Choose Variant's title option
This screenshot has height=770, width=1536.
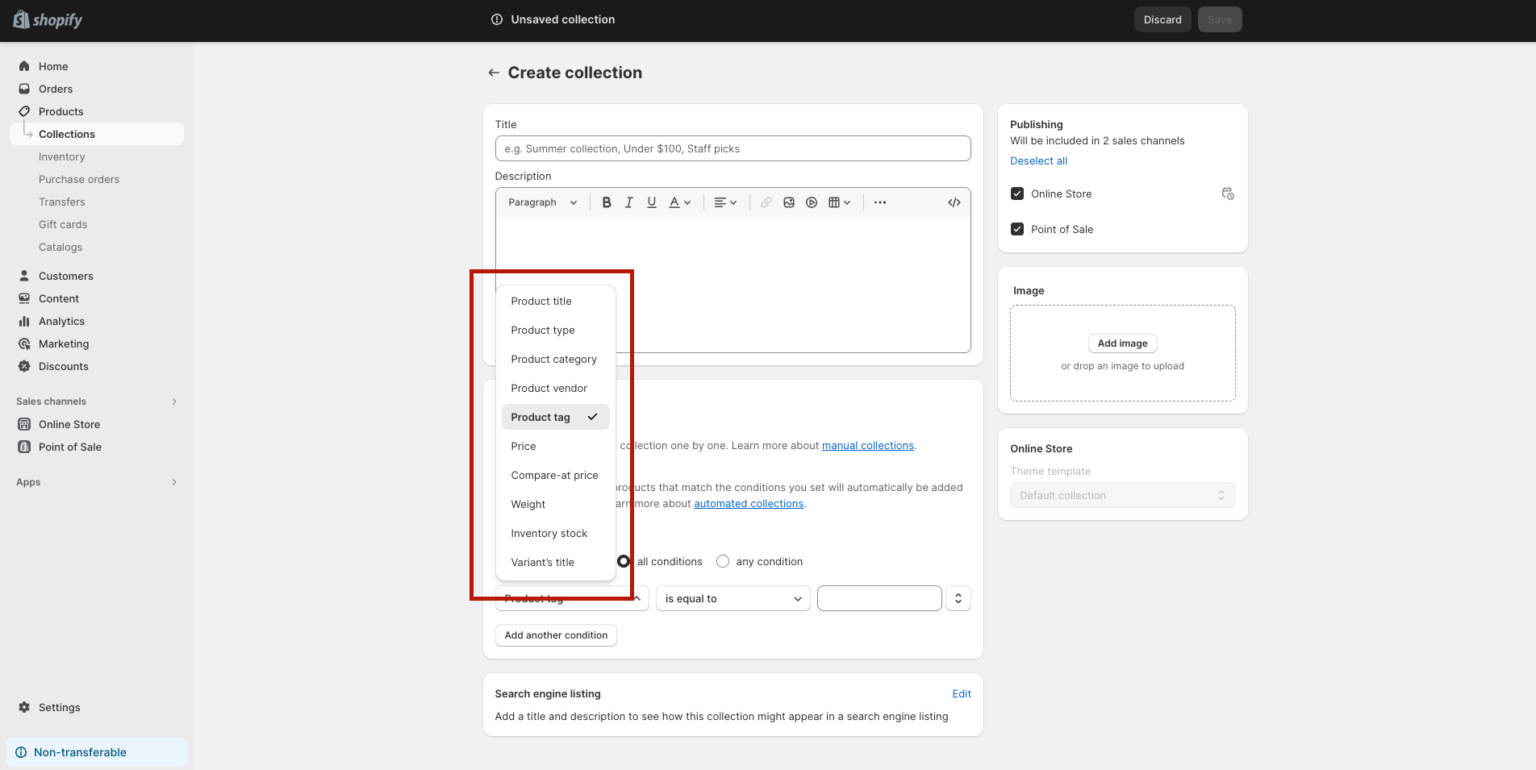tap(555, 562)
